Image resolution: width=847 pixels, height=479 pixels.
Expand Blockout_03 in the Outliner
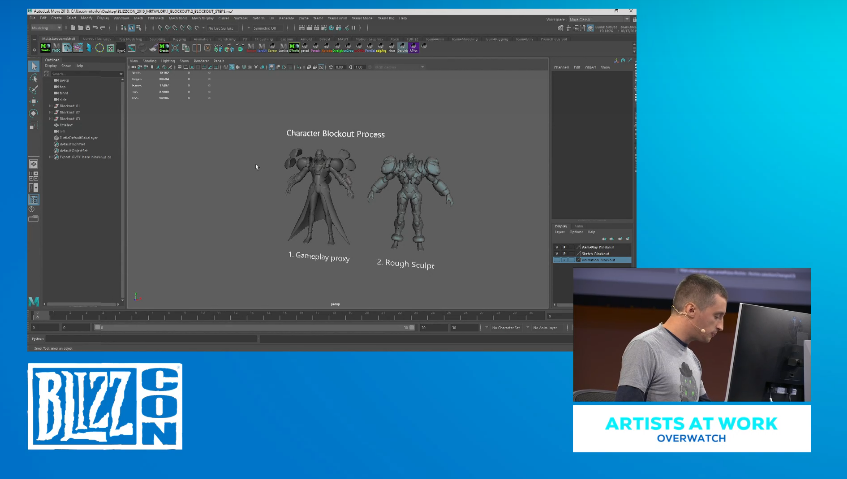coord(50,119)
